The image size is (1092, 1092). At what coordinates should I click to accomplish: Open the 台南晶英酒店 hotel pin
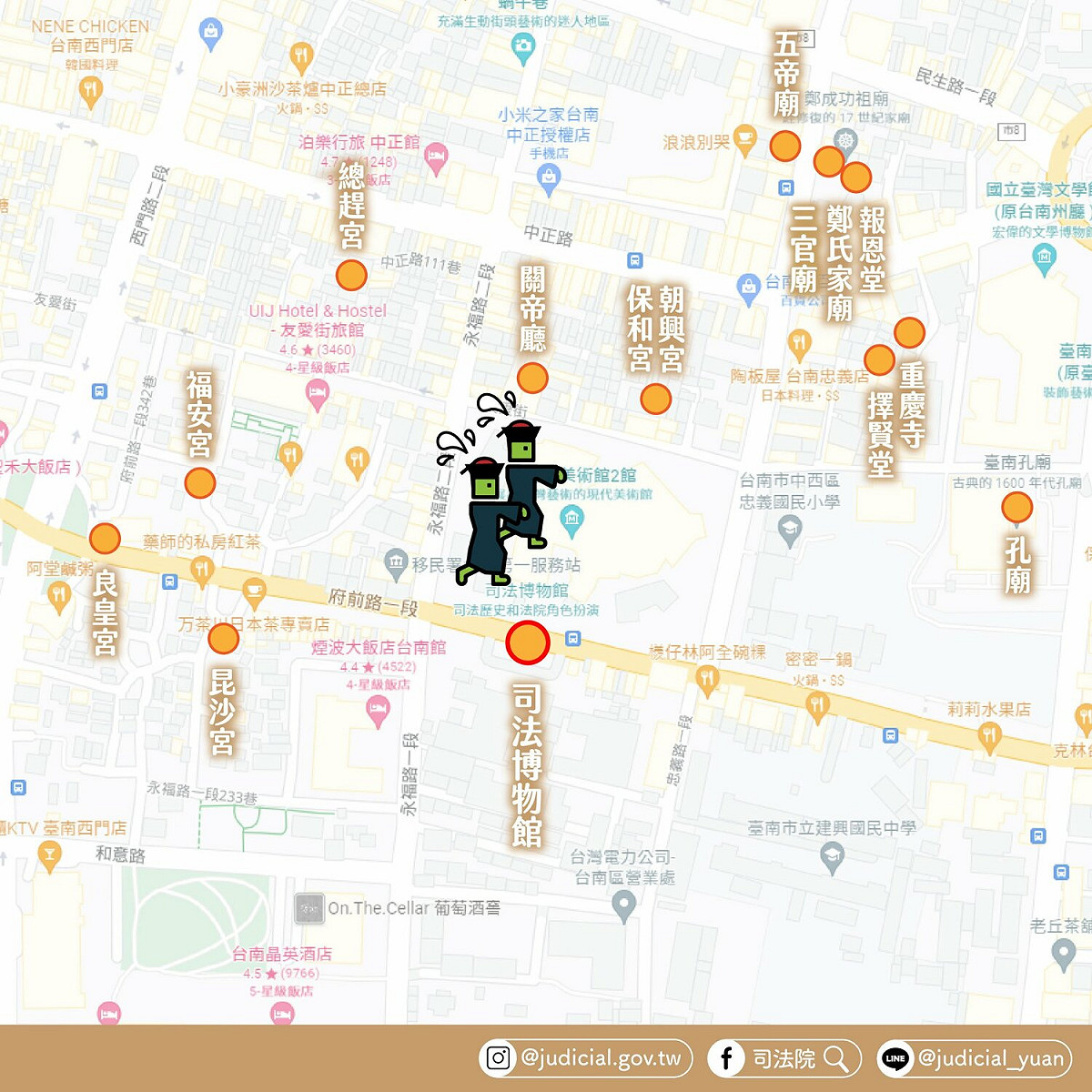tap(282, 1012)
